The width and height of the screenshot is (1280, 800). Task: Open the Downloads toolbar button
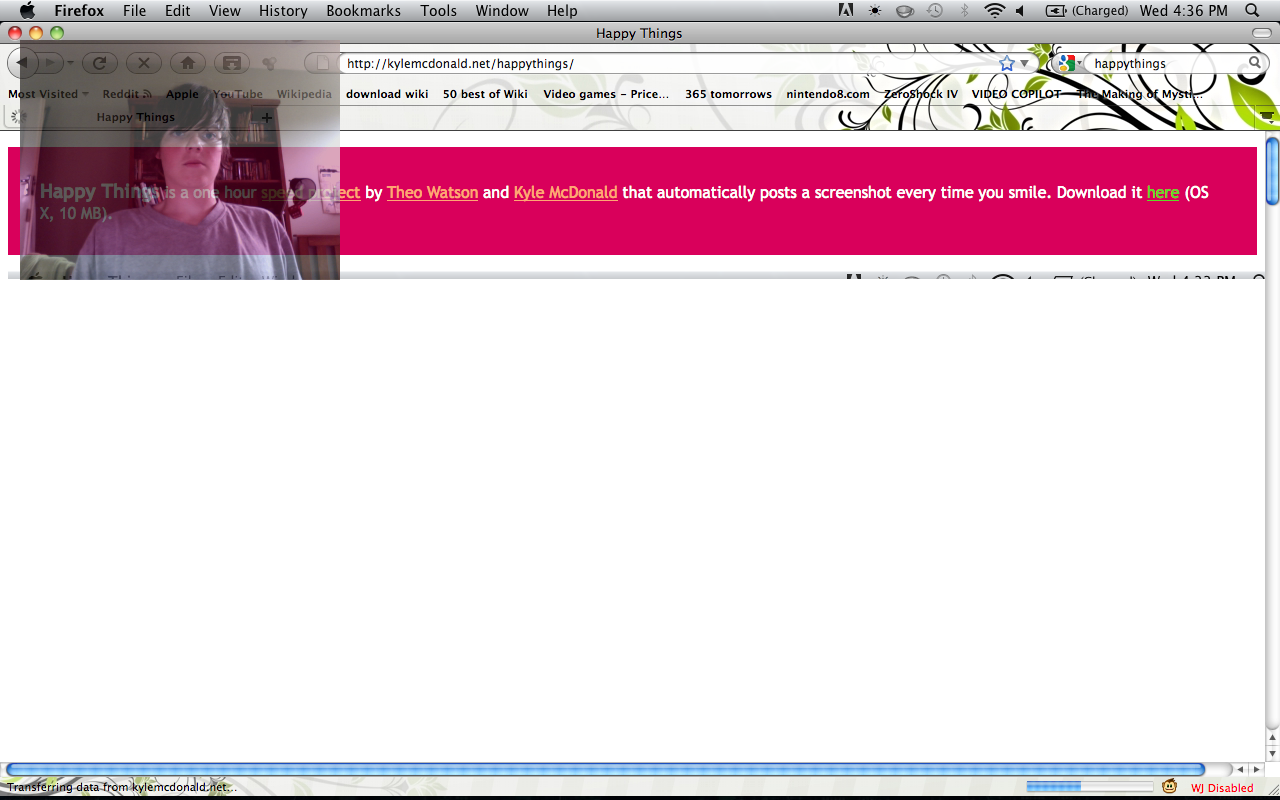231,63
